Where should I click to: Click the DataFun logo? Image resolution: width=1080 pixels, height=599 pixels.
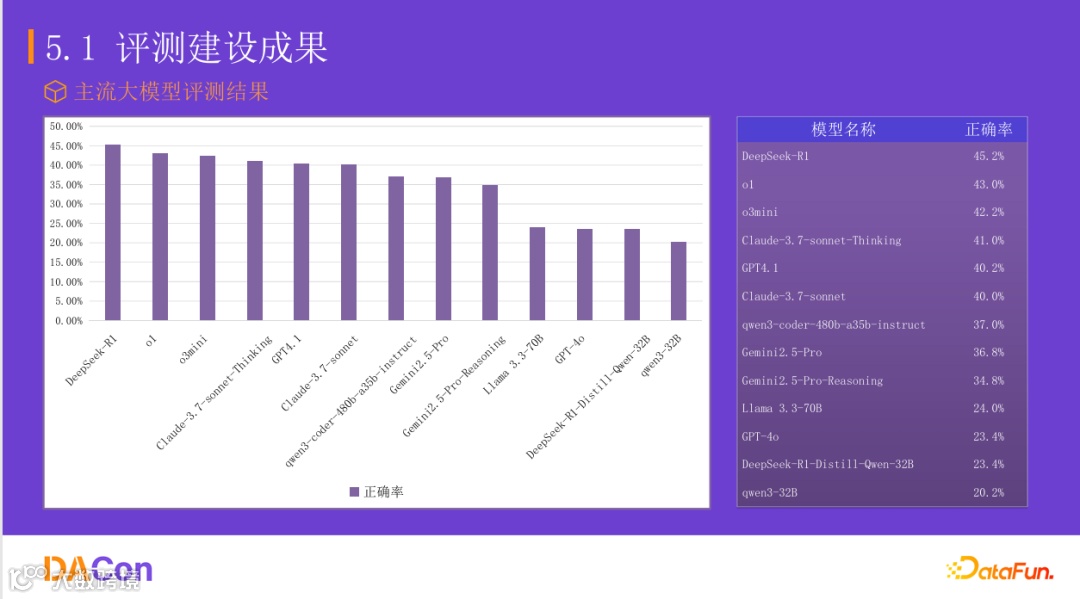pyautogui.click(x=999, y=569)
